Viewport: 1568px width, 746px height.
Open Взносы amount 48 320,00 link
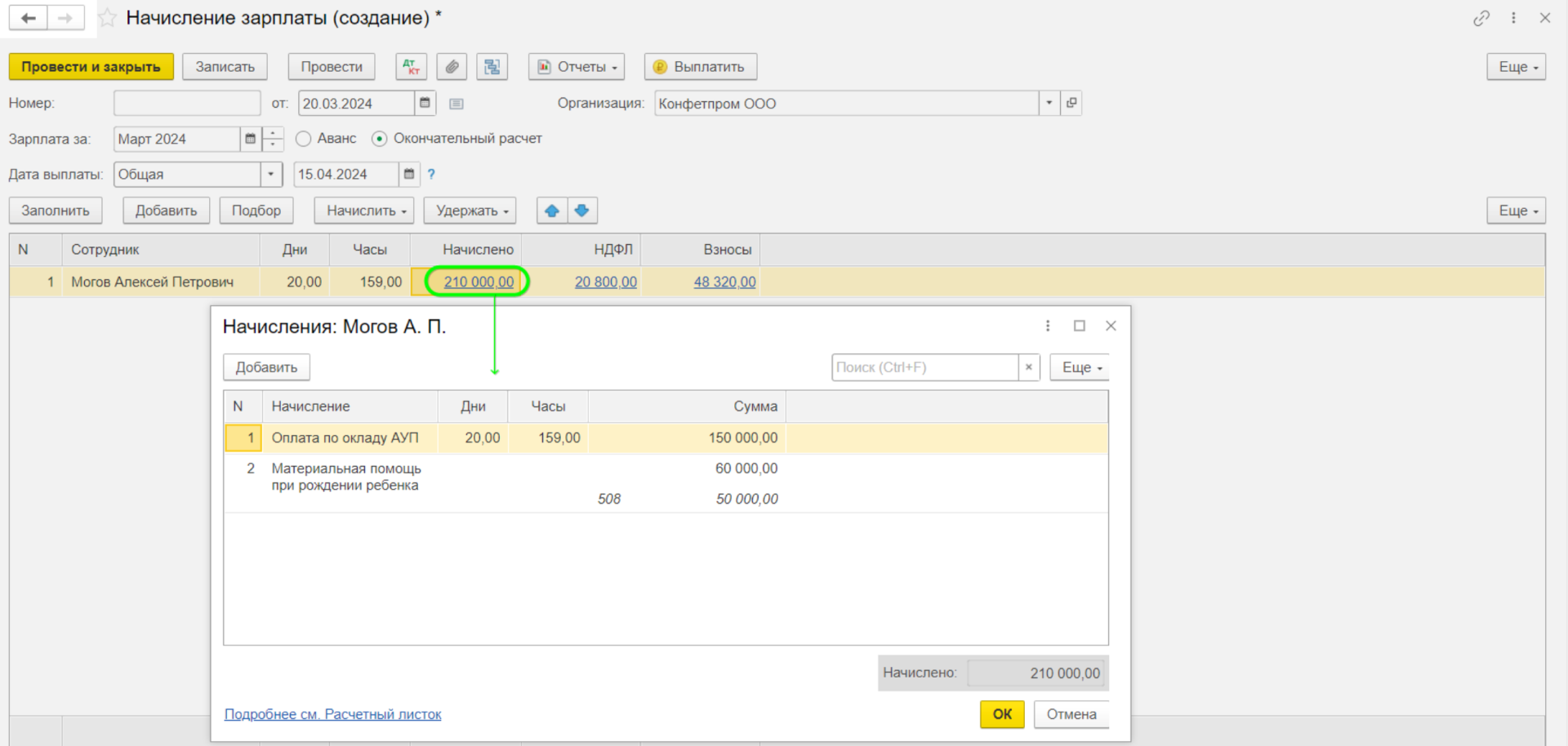[725, 282]
